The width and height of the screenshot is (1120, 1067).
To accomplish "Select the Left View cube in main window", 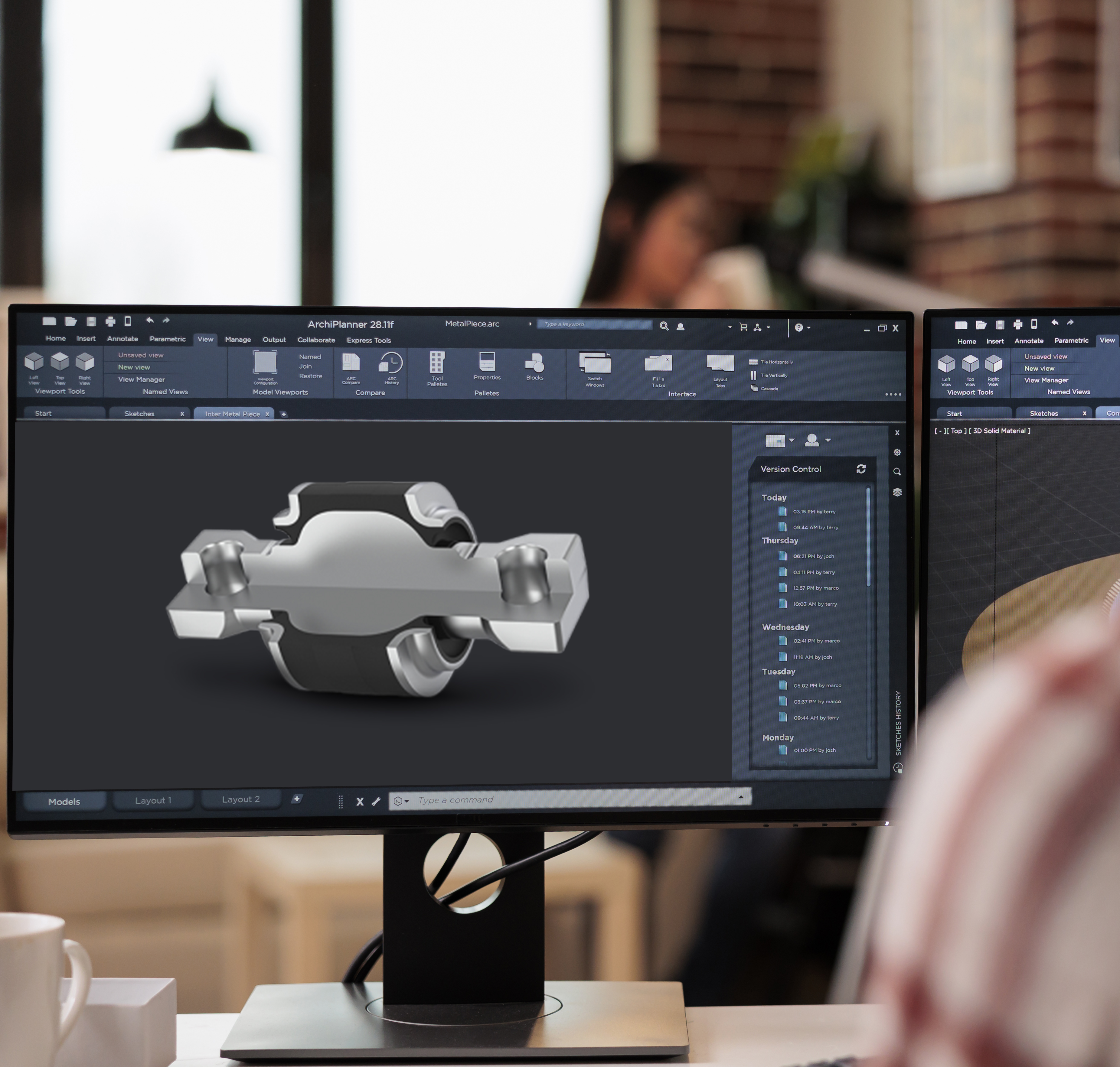I will pos(34,361).
